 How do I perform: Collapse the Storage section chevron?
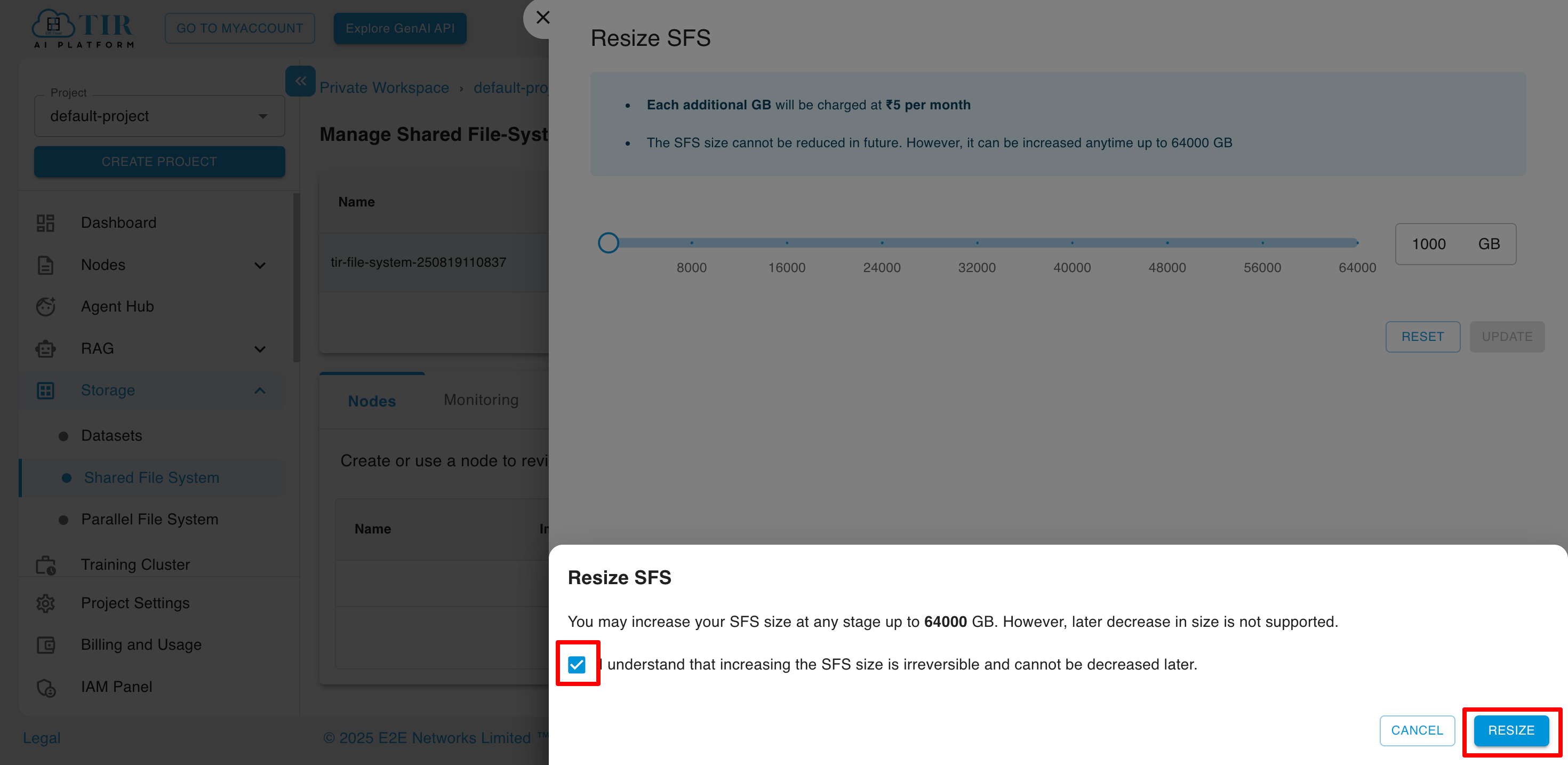tap(260, 391)
